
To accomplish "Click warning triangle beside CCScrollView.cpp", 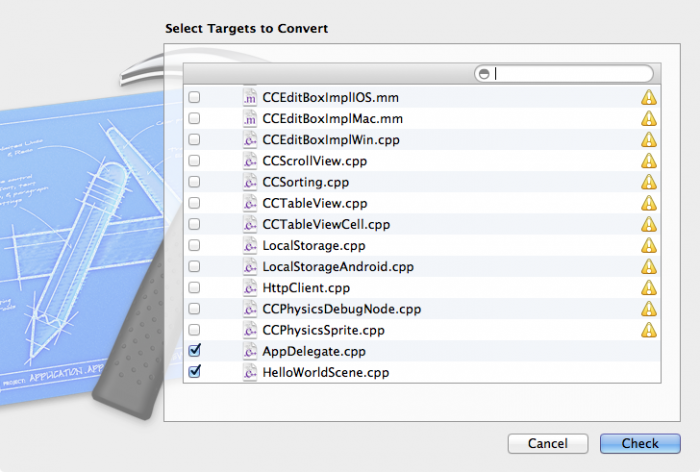I will pos(649,161).
